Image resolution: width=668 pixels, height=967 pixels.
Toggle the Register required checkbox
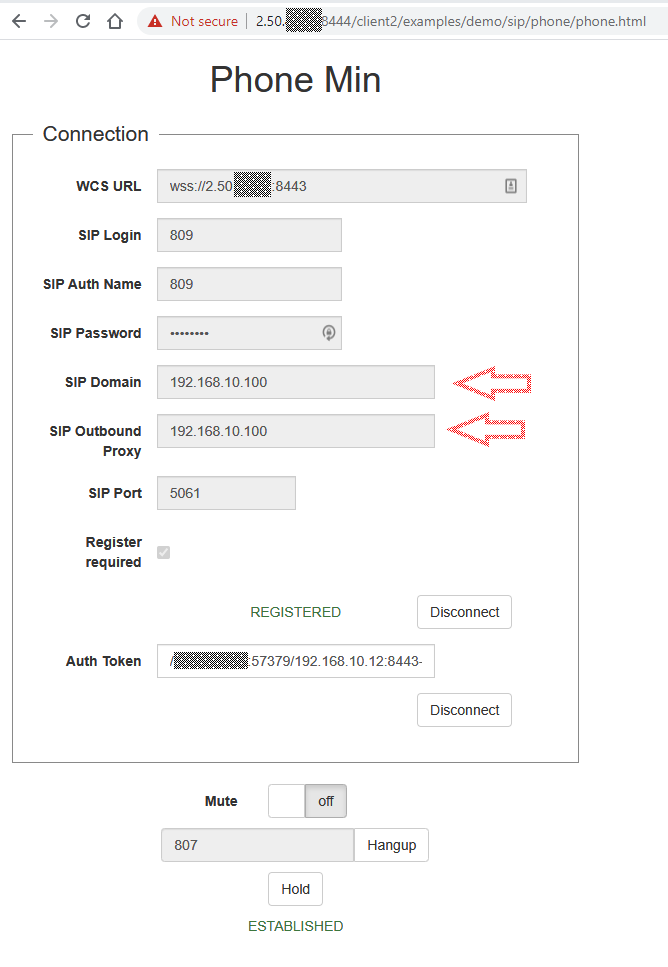click(x=164, y=552)
